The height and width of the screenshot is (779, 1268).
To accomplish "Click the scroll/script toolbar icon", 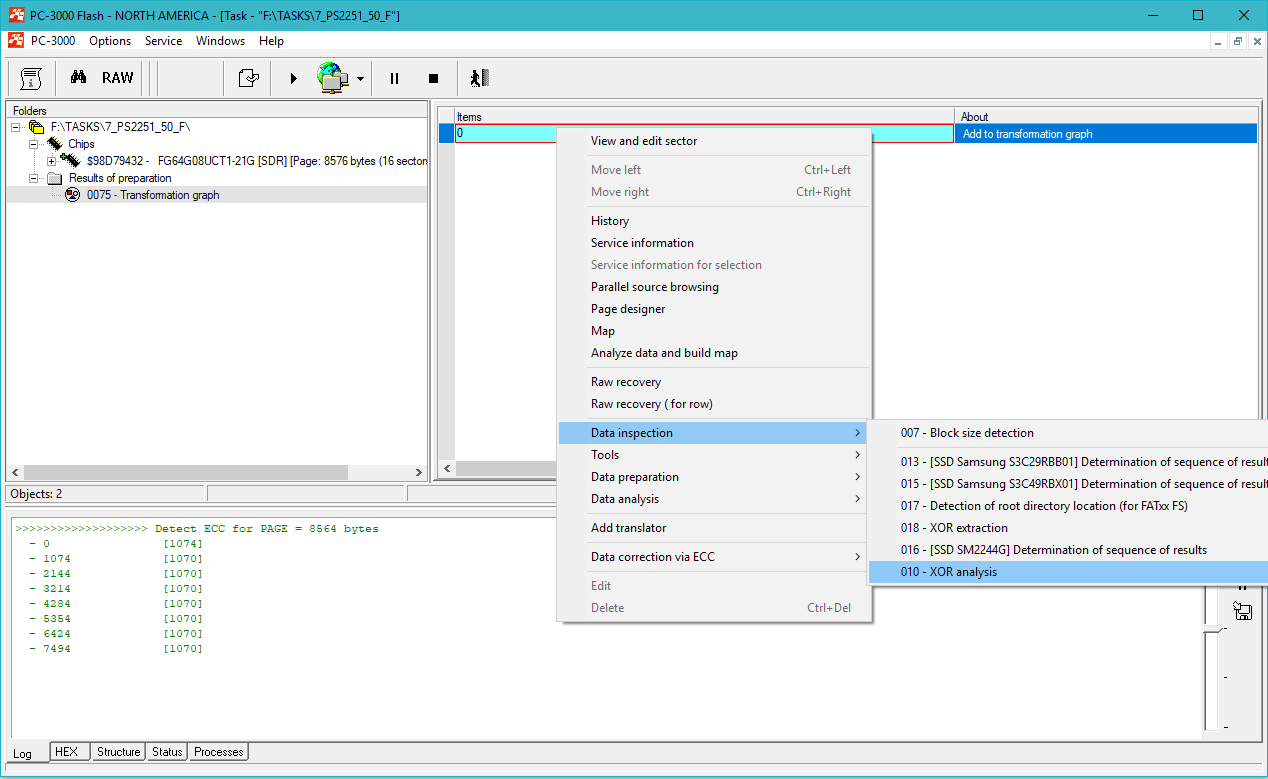I will point(31,78).
